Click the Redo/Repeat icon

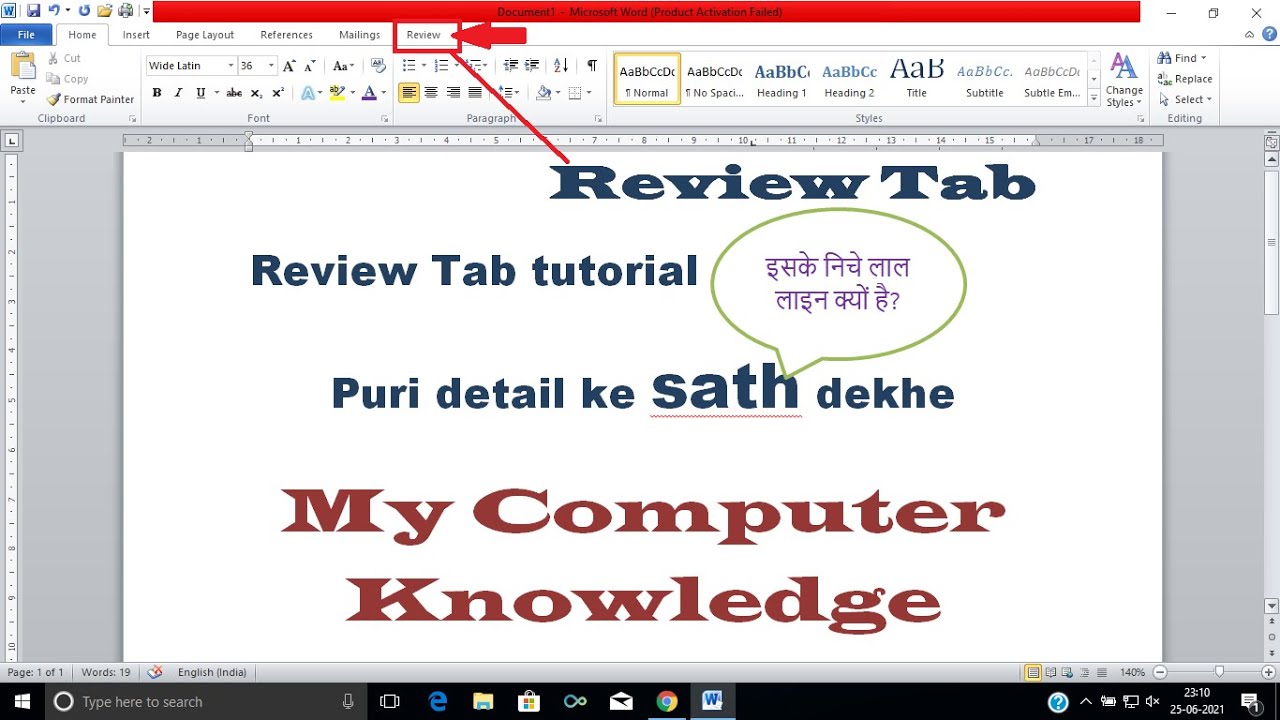[x=83, y=11]
